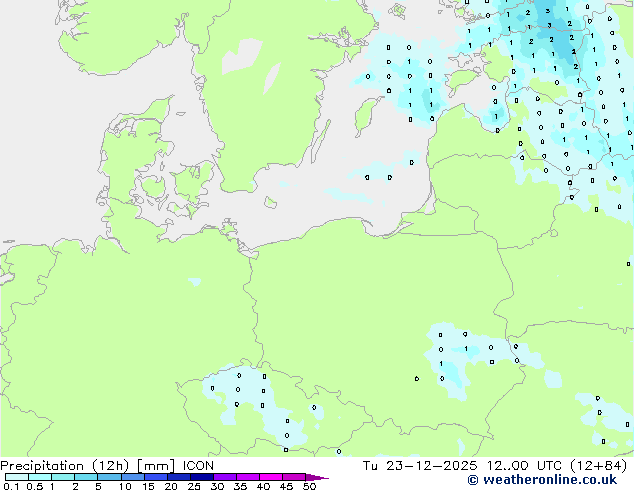Click the 'Precipitation (12h) [mm] ICON' title
634x490 pixels.
click(107, 466)
